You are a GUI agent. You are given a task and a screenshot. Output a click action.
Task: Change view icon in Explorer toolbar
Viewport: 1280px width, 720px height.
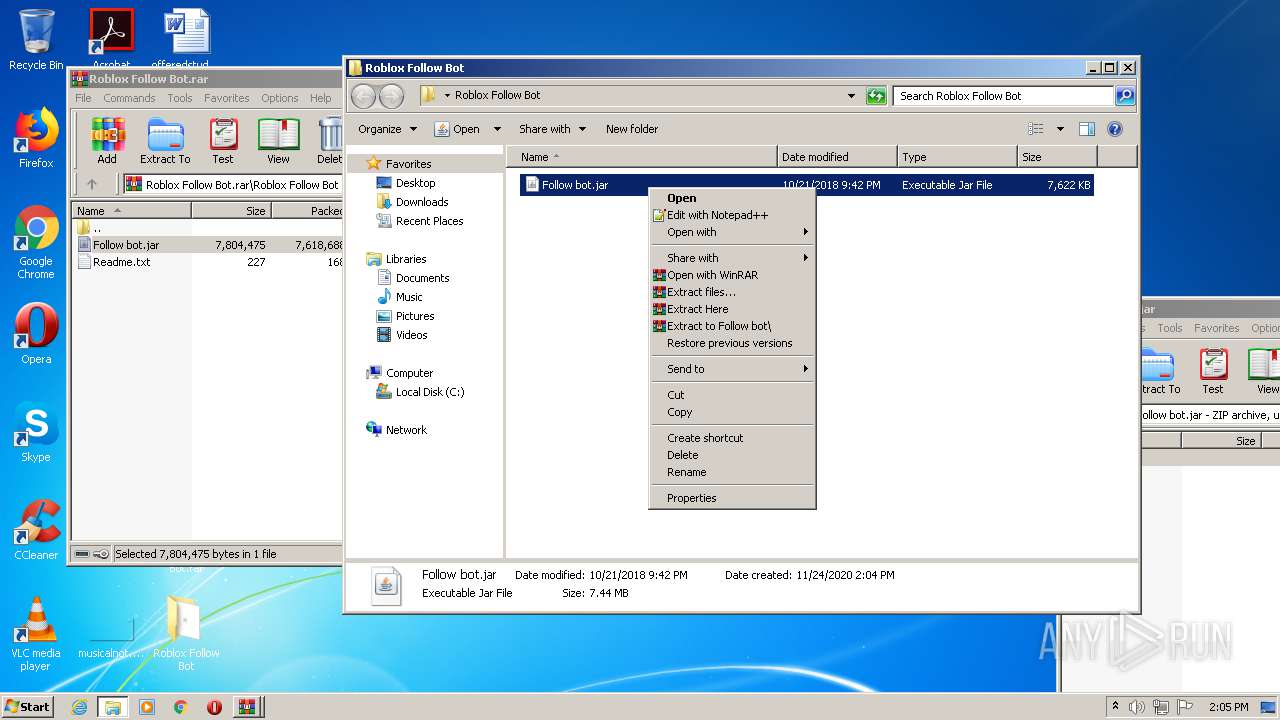coord(1036,129)
